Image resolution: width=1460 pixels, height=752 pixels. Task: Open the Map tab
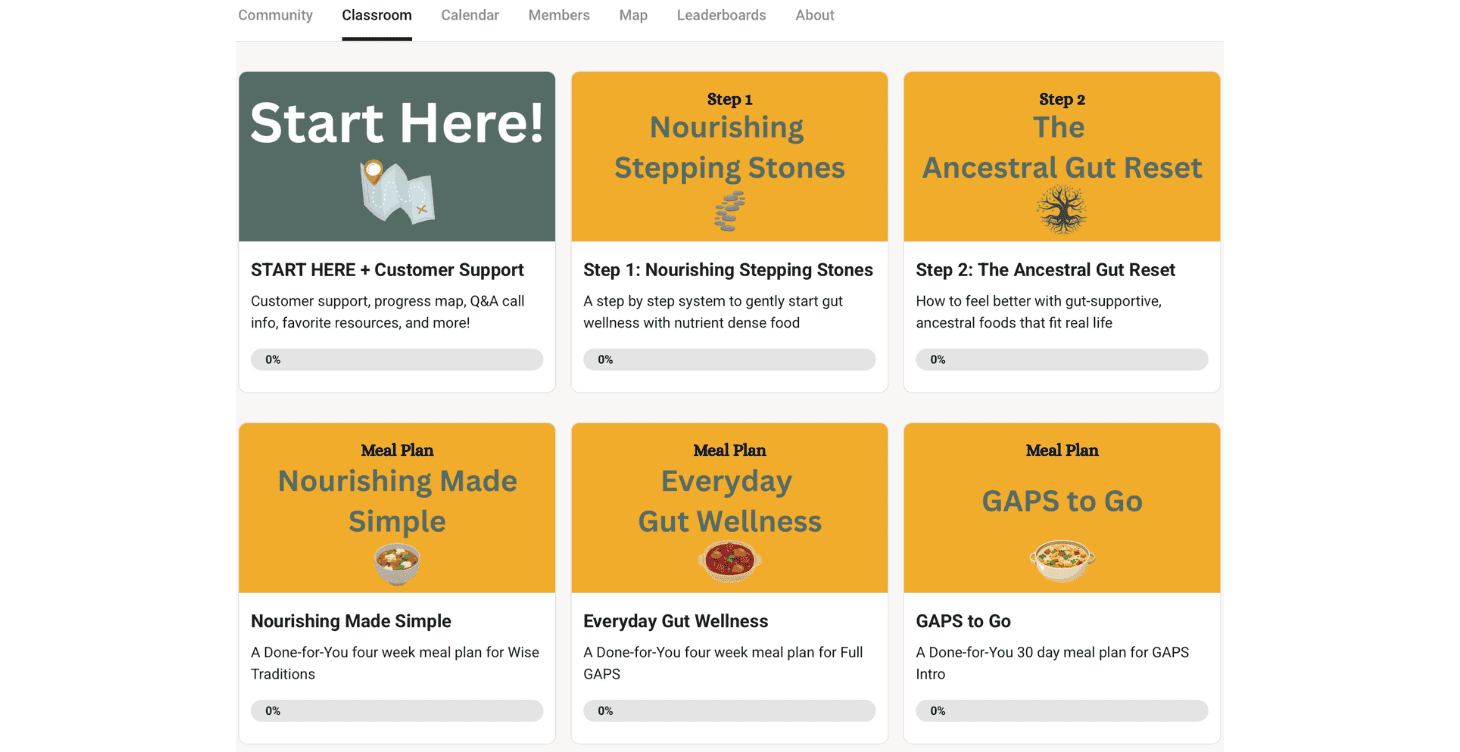[x=633, y=16]
